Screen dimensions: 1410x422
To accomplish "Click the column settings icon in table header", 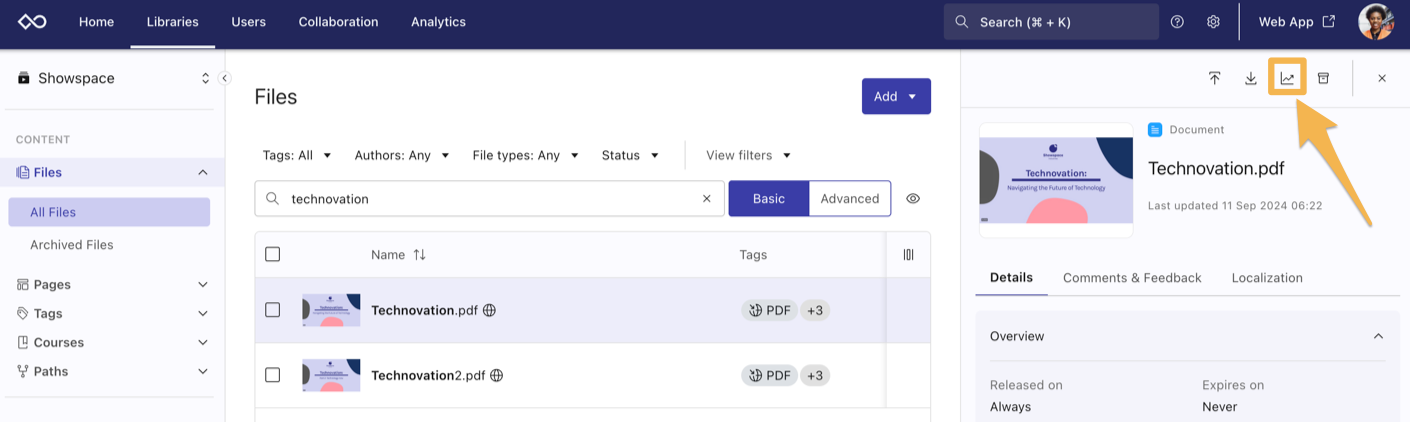I will 908,255.
